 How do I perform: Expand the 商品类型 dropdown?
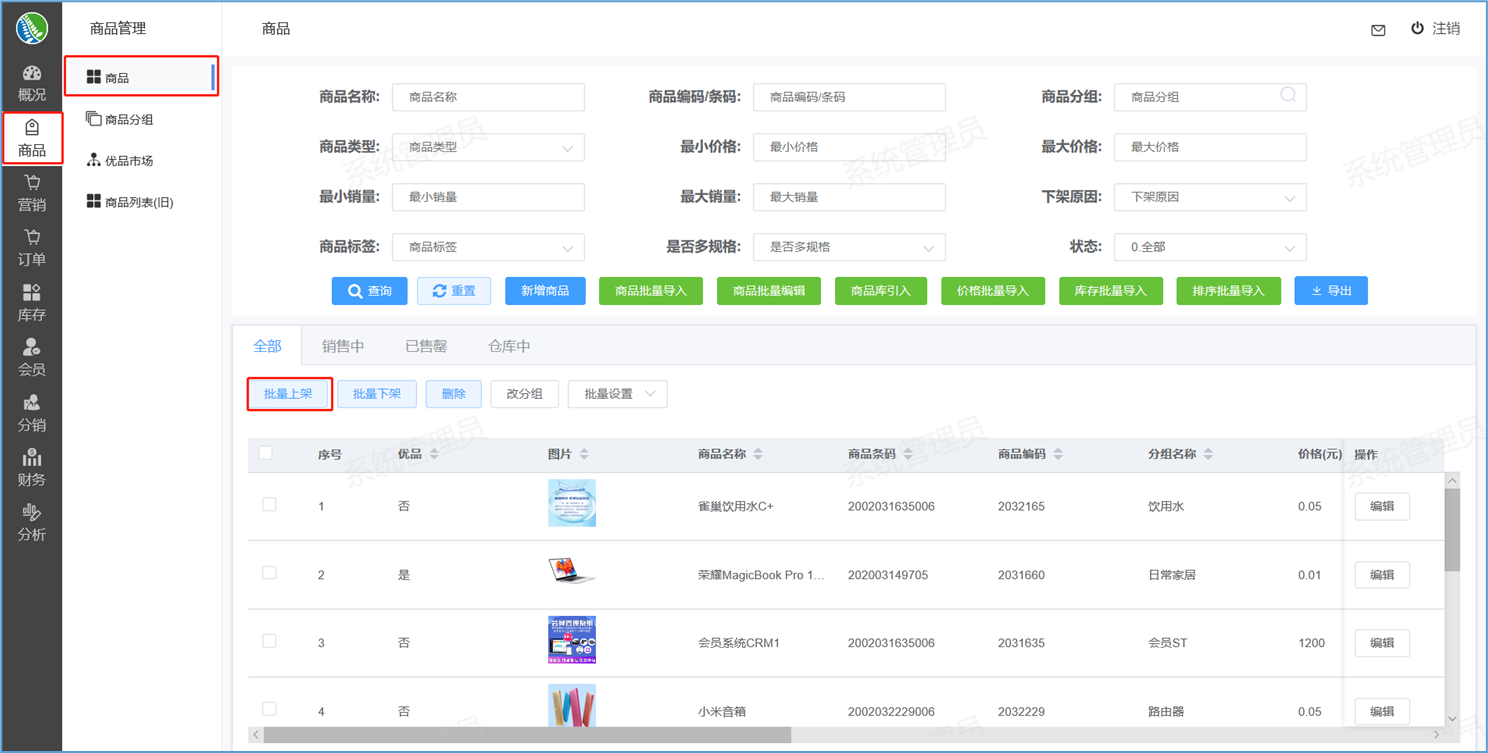click(488, 147)
